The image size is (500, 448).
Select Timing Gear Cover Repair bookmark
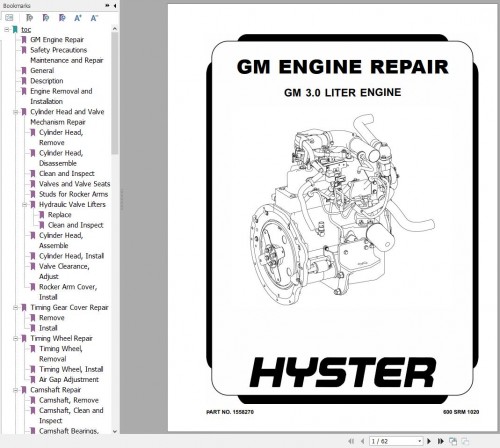coord(69,308)
